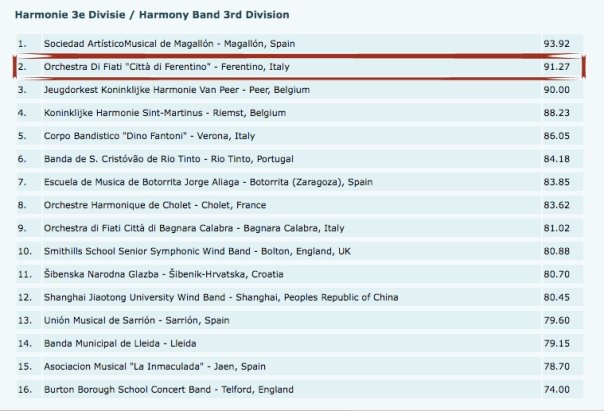This screenshot has width=604, height=411.
Task: Click Smithills School Senior Symphonic Wind Band
Action: click(197, 250)
